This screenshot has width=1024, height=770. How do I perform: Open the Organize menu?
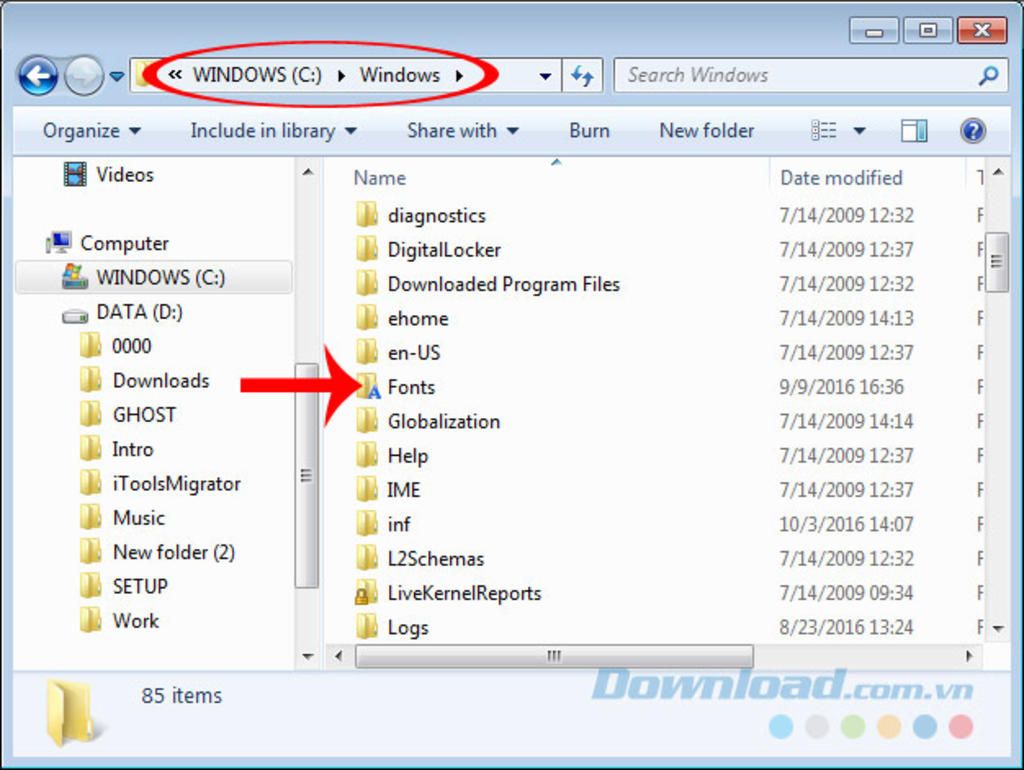click(x=92, y=131)
